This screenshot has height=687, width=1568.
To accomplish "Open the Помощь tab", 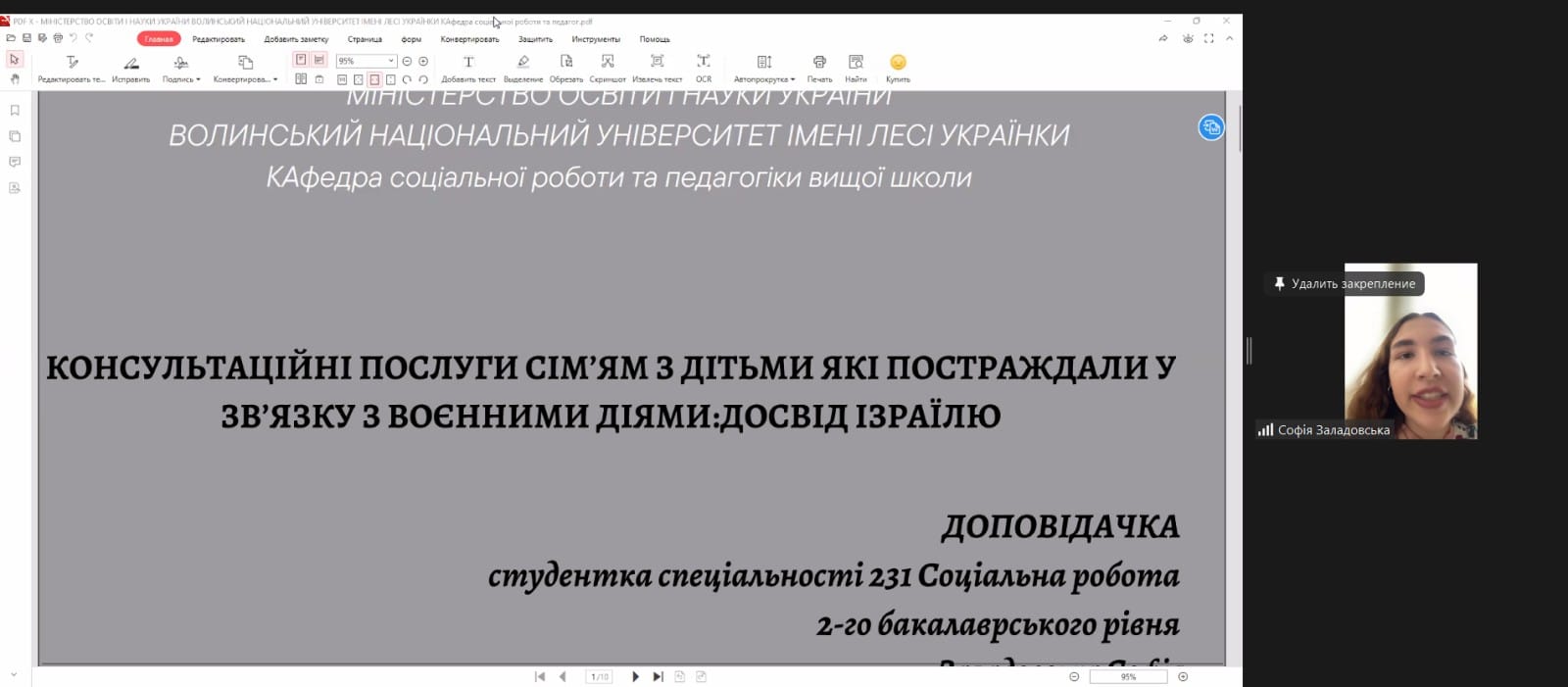I will click(655, 39).
